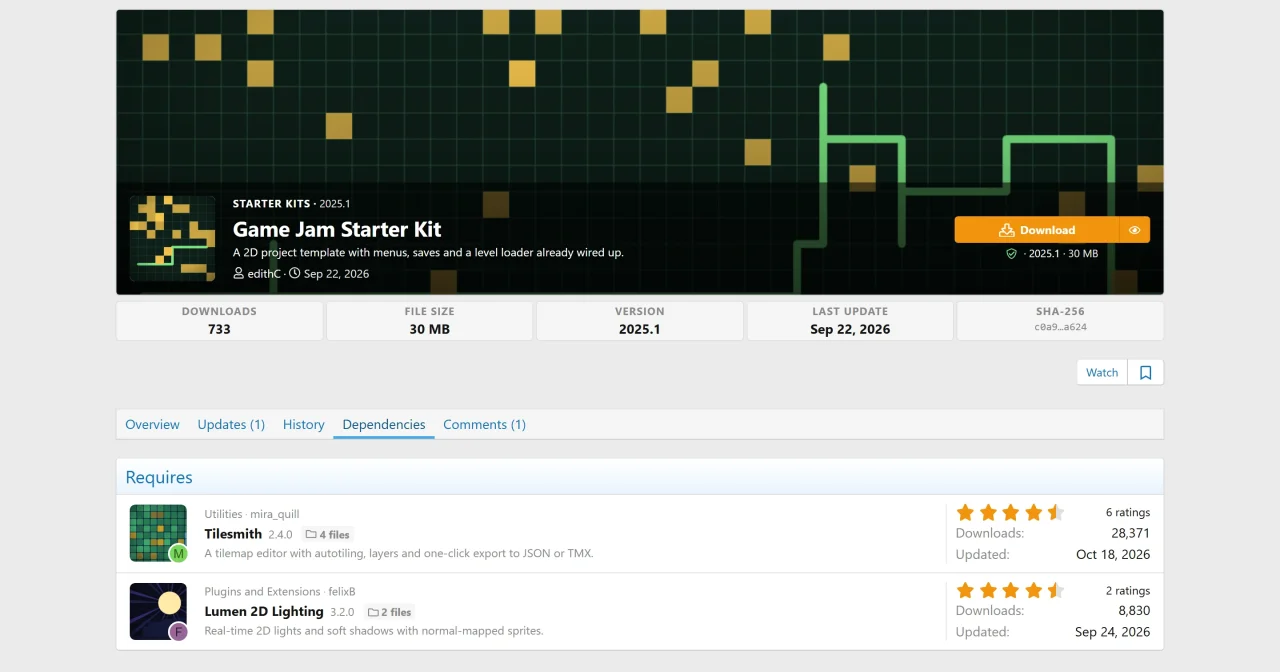
Task: Open the author edithC profile link
Action: click(x=264, y=273)
